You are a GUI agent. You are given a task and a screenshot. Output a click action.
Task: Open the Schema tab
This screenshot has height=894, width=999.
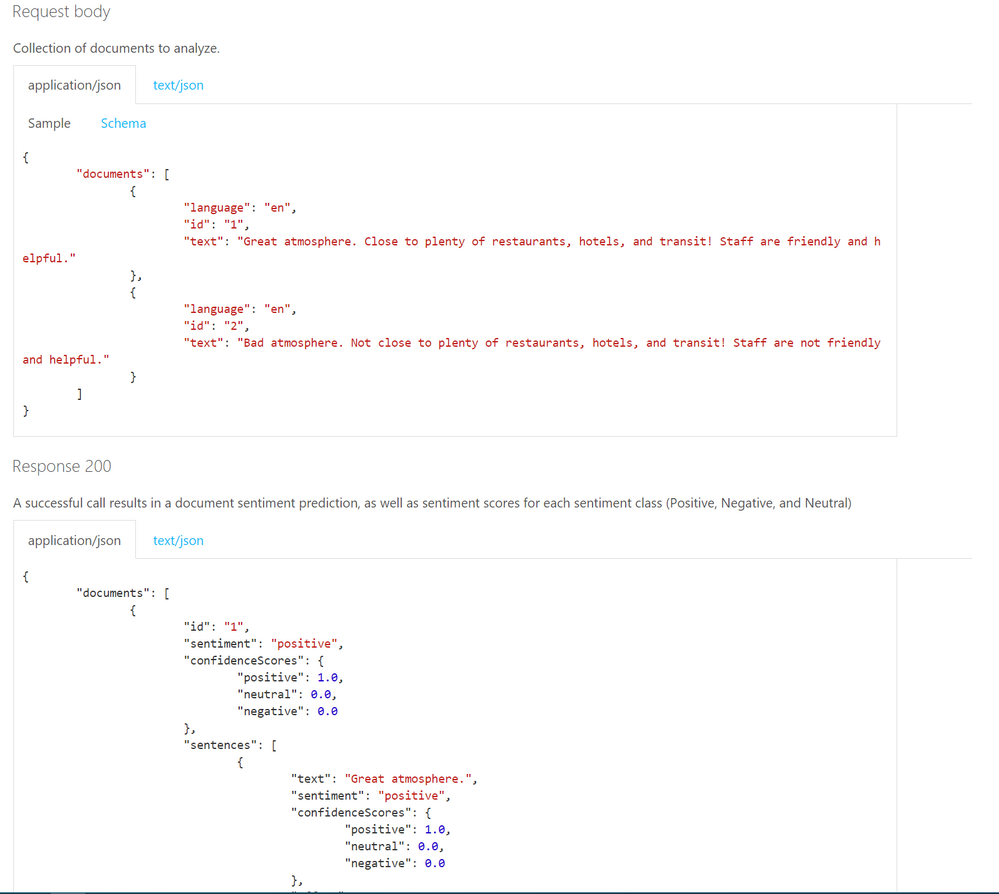(x=124, y=124)
